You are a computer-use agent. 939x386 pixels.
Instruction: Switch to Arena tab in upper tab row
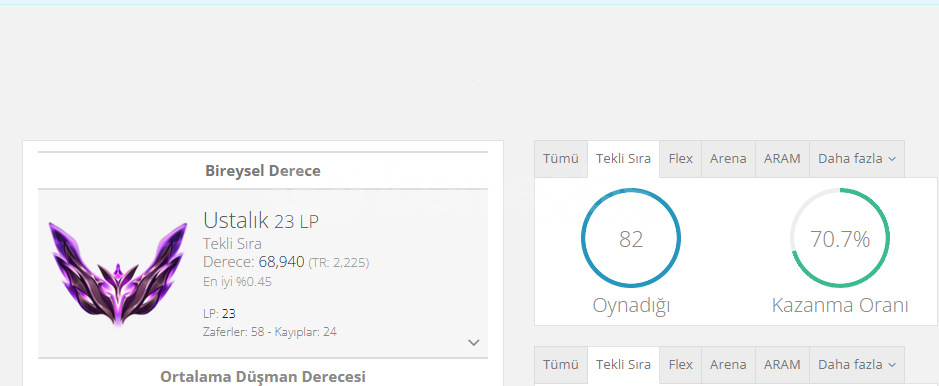coord(728,159)
